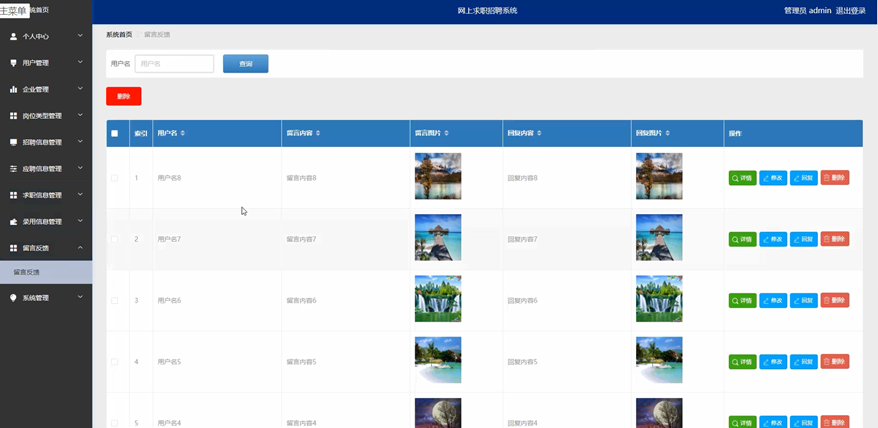Image resolution: width=878 pixels, height=428 pixels.
Task: Open the 留言图片 waterfall thumbnail in row 3
Action: tap(438, 299)
